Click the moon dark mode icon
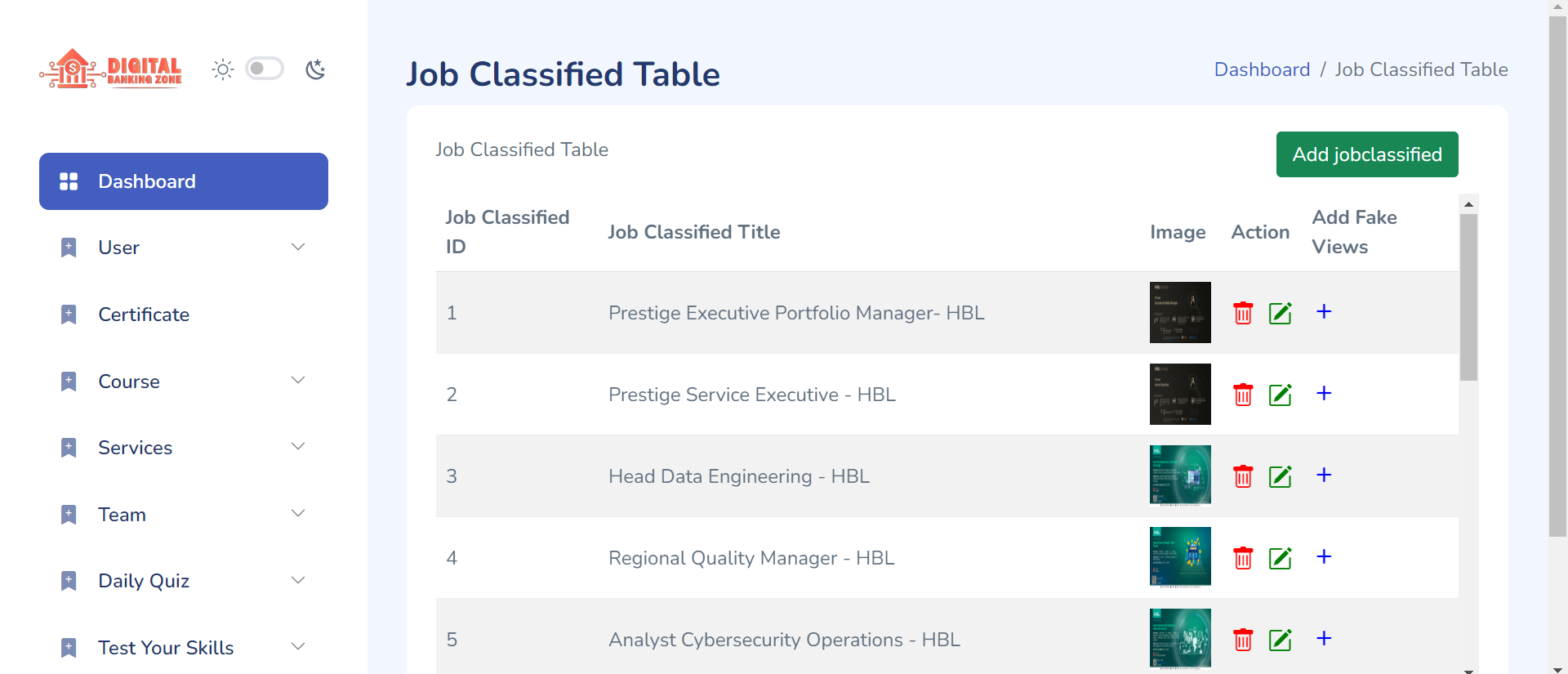1568x674 pixels. click(x=315, y=69)
